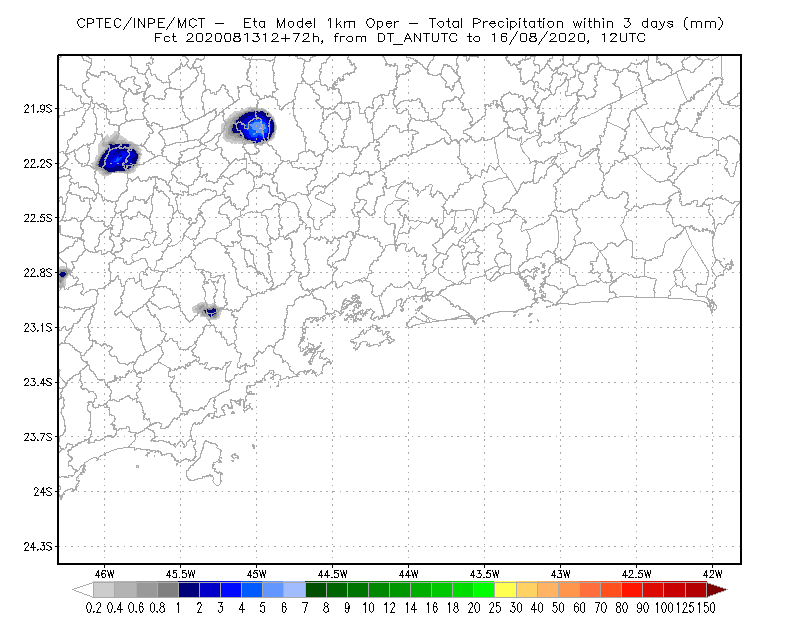
Task: Click the small rain spot near 23.1S
Action: (208, 310)
